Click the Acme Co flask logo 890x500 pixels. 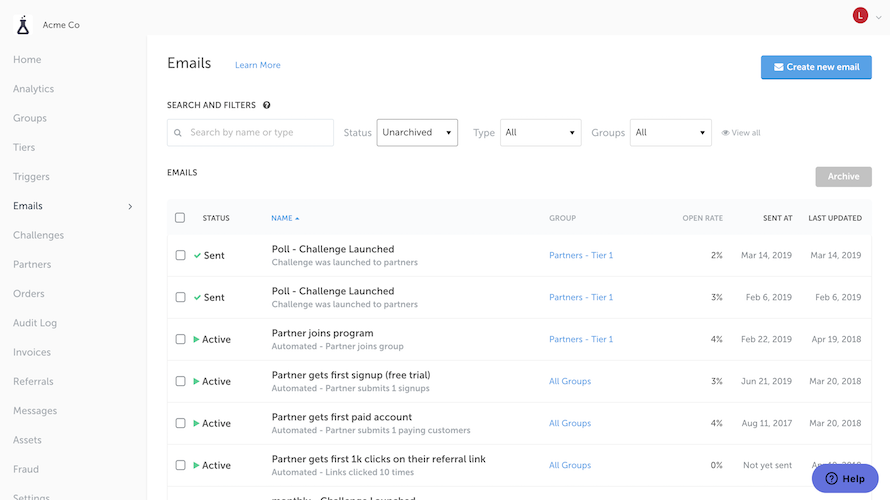click(23, 25)
